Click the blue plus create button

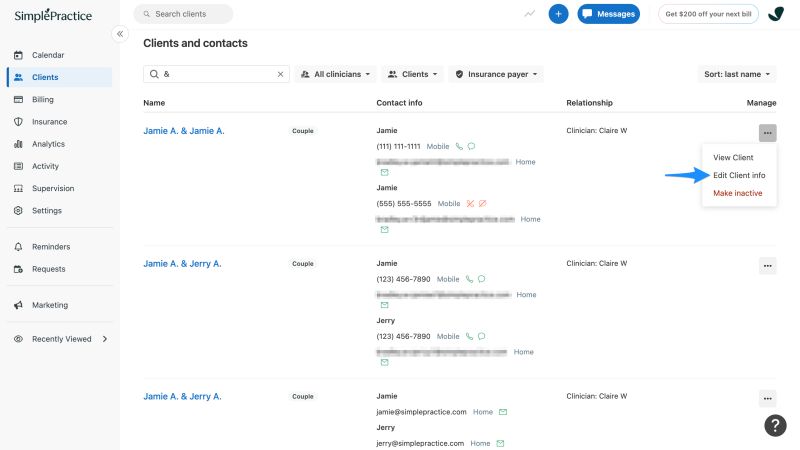coord(558,14)
